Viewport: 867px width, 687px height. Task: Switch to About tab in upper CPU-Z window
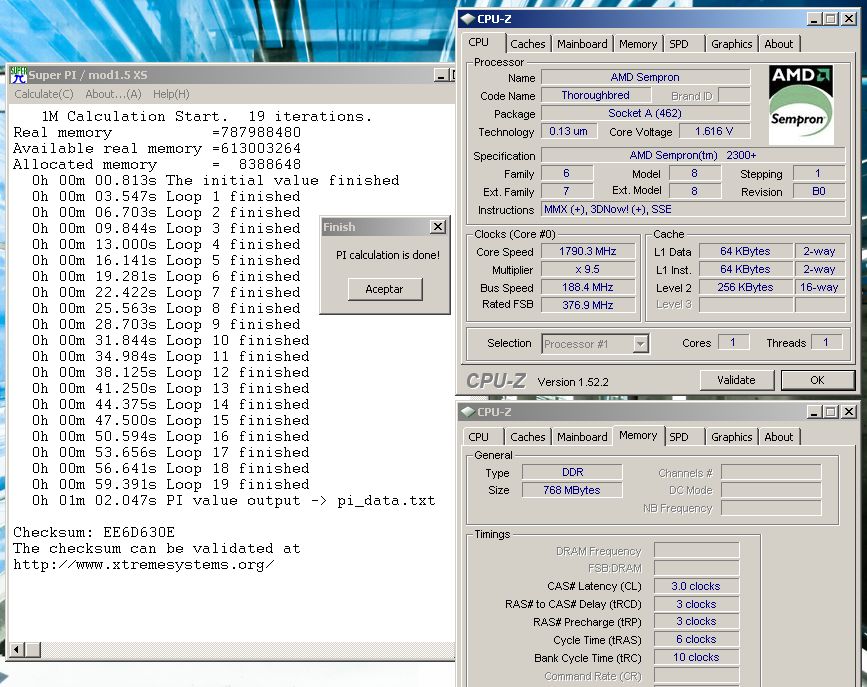(x=779, y=44)
